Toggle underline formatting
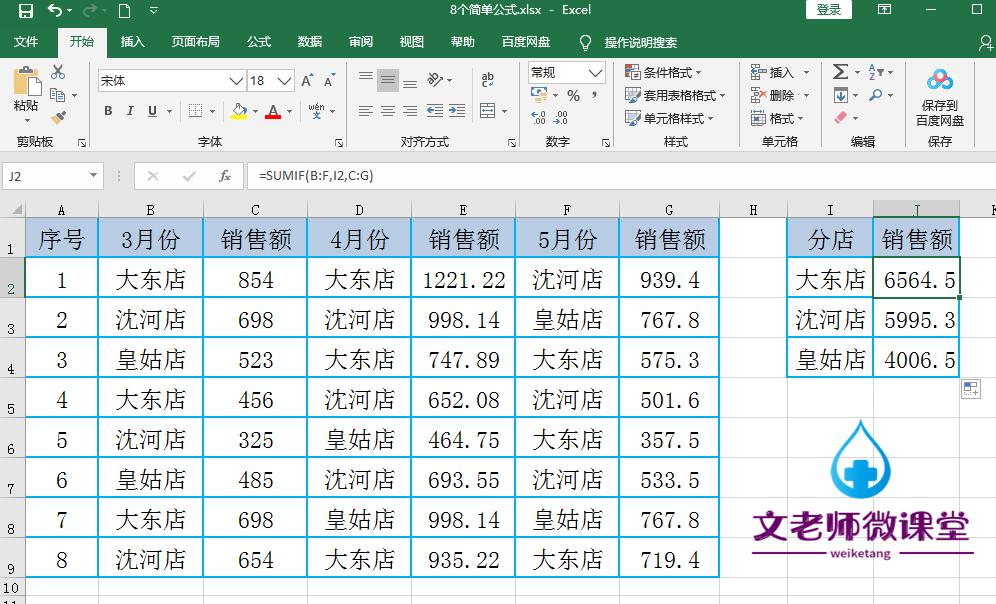996x604 pixels. coord(151,111)
